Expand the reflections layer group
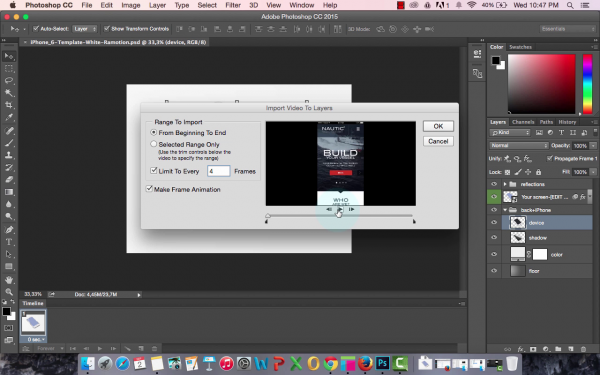The image size is (600, 375). coord(505,184)
